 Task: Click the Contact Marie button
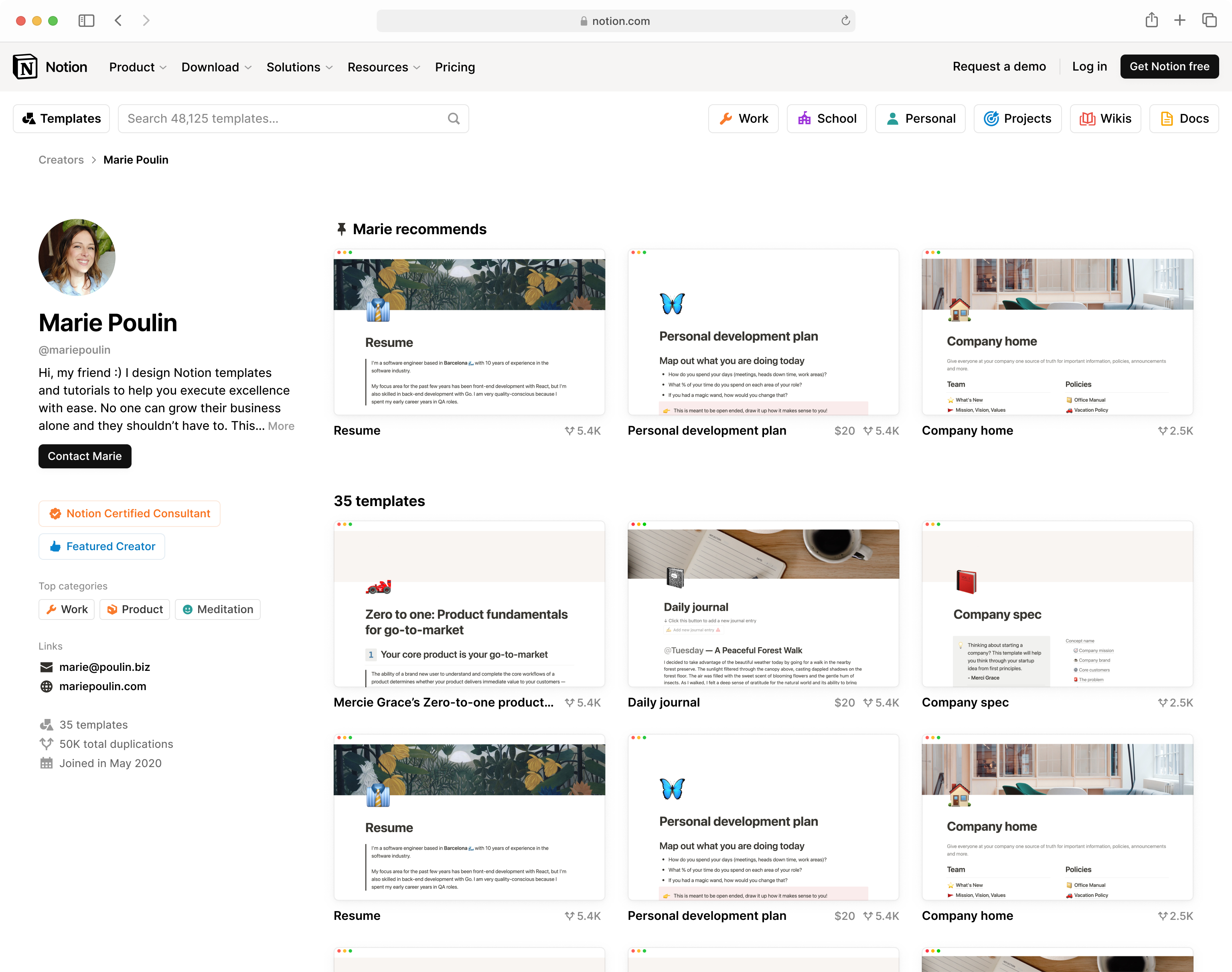(85, 456)
